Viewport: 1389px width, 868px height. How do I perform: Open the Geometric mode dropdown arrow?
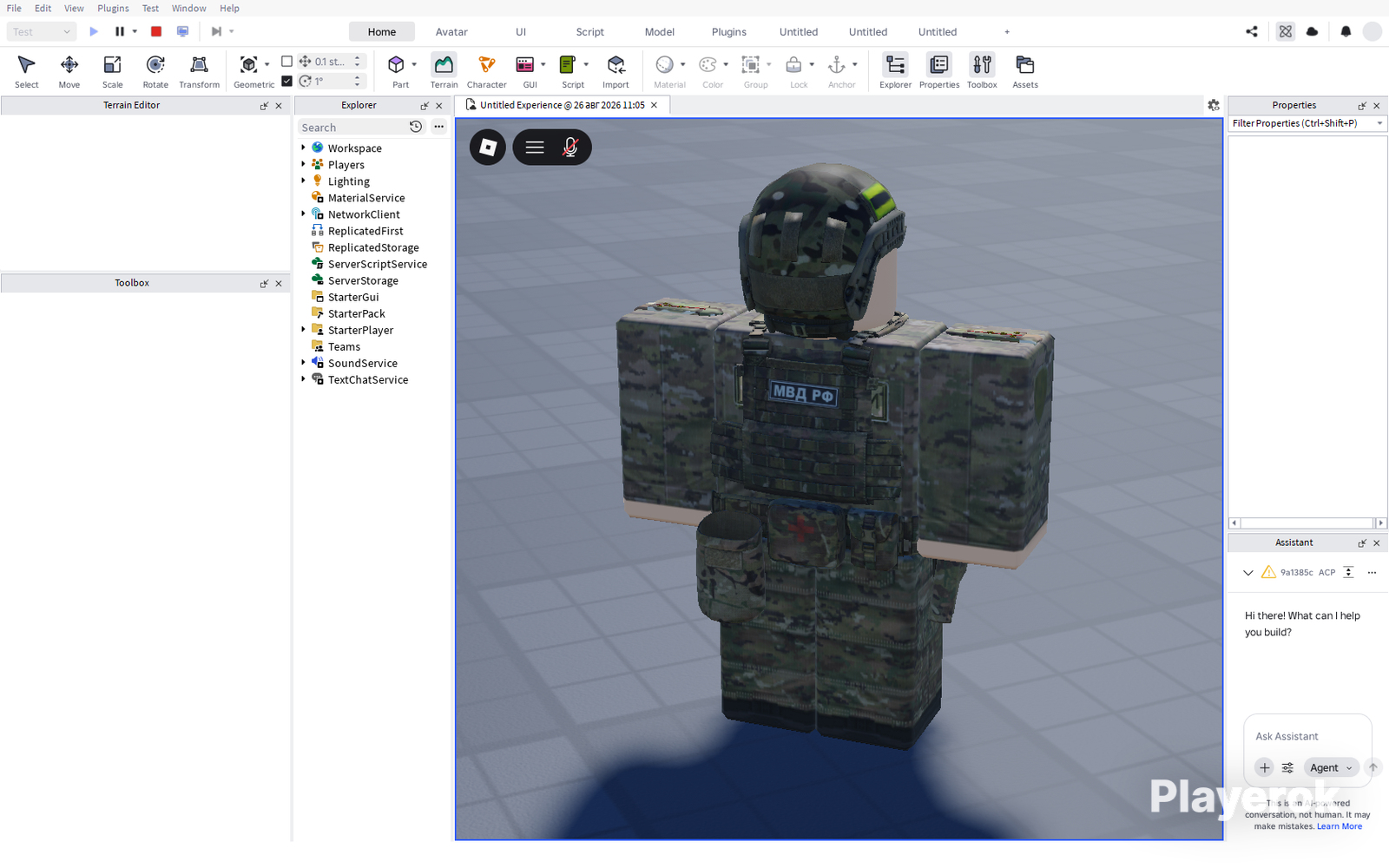pos(267,64)
